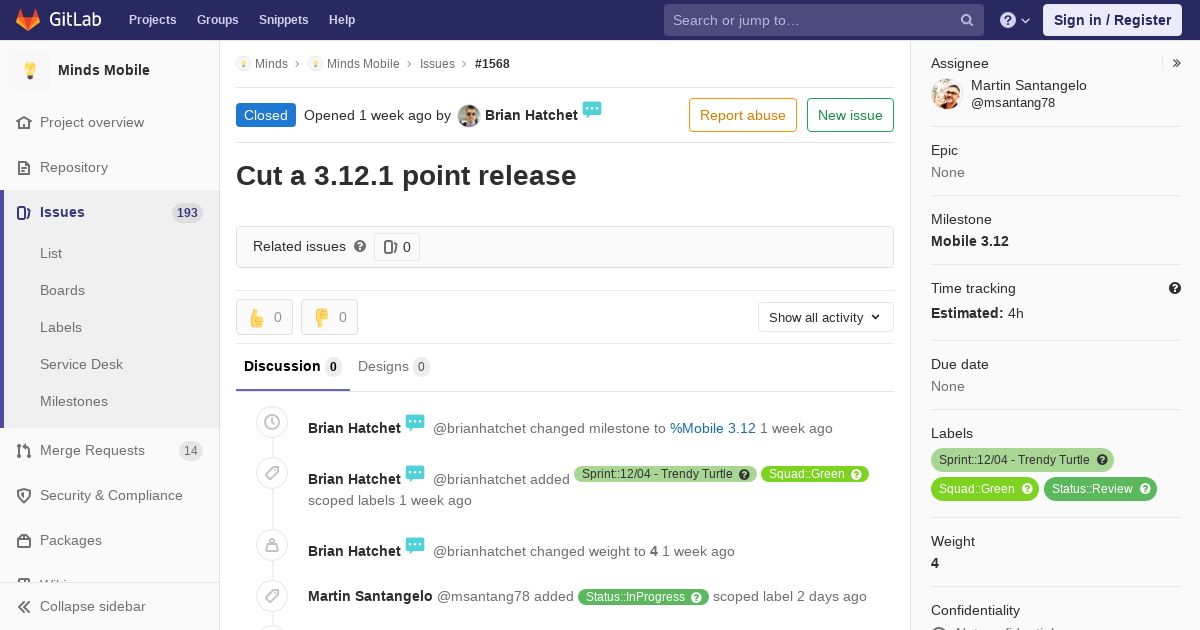Click the #1568 breadcrumb item
The image size is (1200, 630).
(492, 64)
